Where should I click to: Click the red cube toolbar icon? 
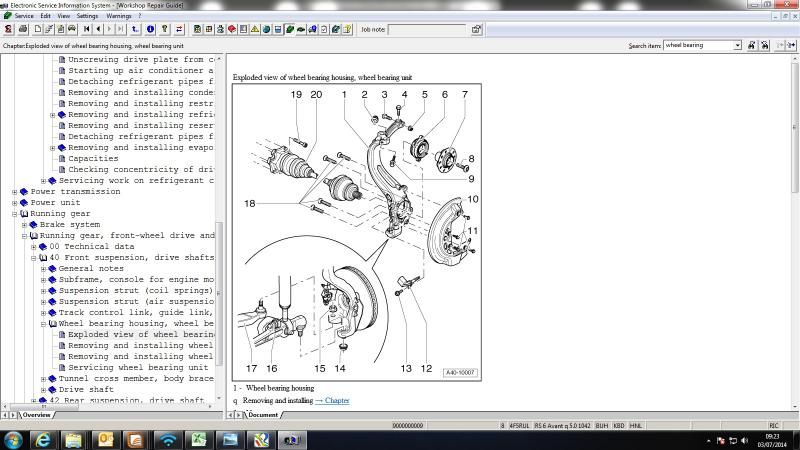click(x=232, y=29)
